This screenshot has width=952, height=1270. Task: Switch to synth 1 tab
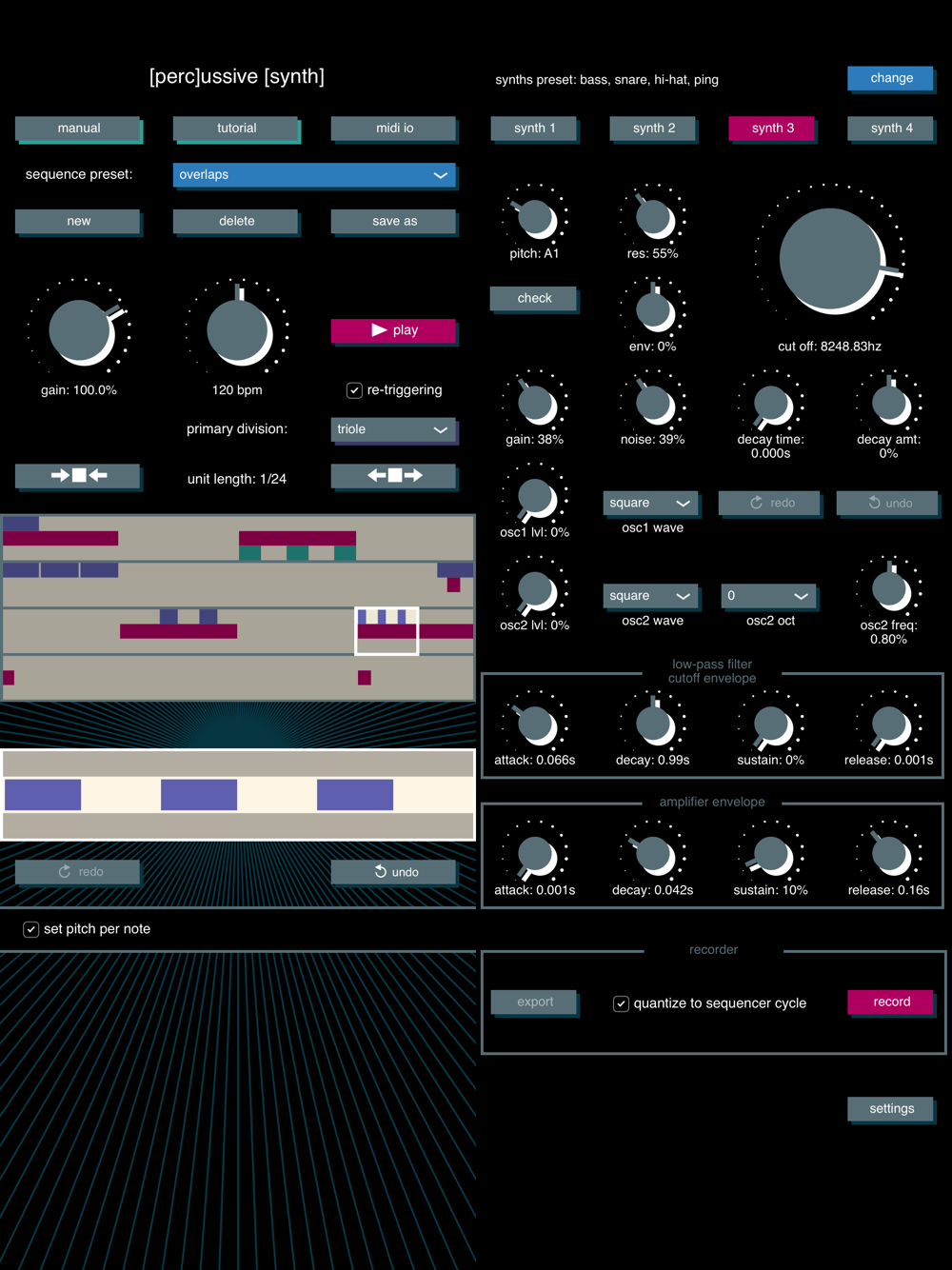(534, 129)
